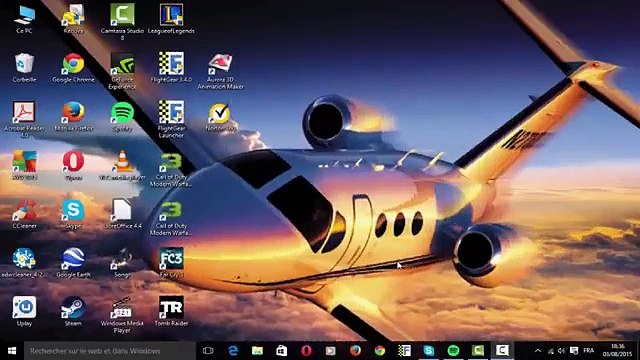Screen dimensions: 640x360
Task: Select the FlightGear Launcher desktop shortcut
Action: (171, 119)
